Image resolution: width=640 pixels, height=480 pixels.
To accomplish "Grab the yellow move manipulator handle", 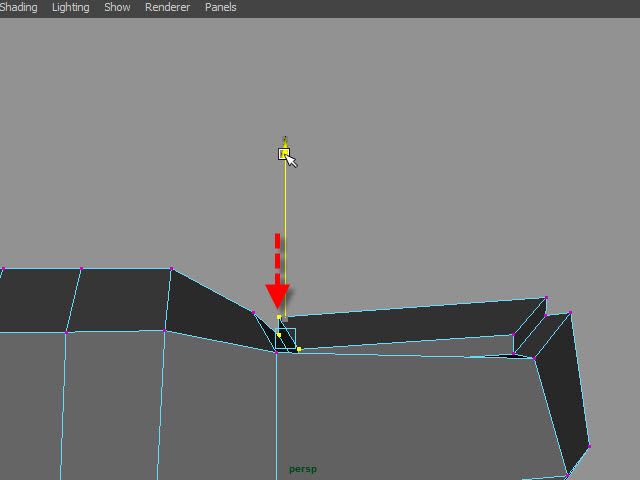I will coord(284,154).
